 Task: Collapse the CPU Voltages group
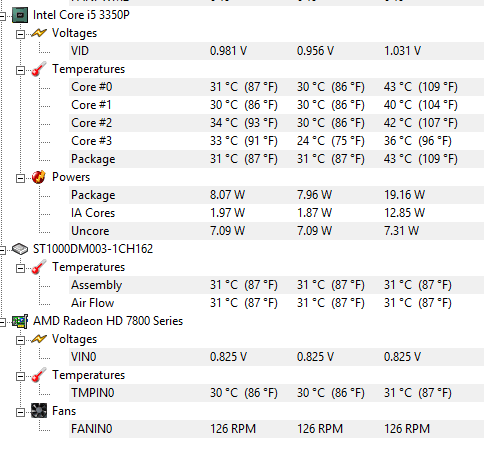coord(20,34)
